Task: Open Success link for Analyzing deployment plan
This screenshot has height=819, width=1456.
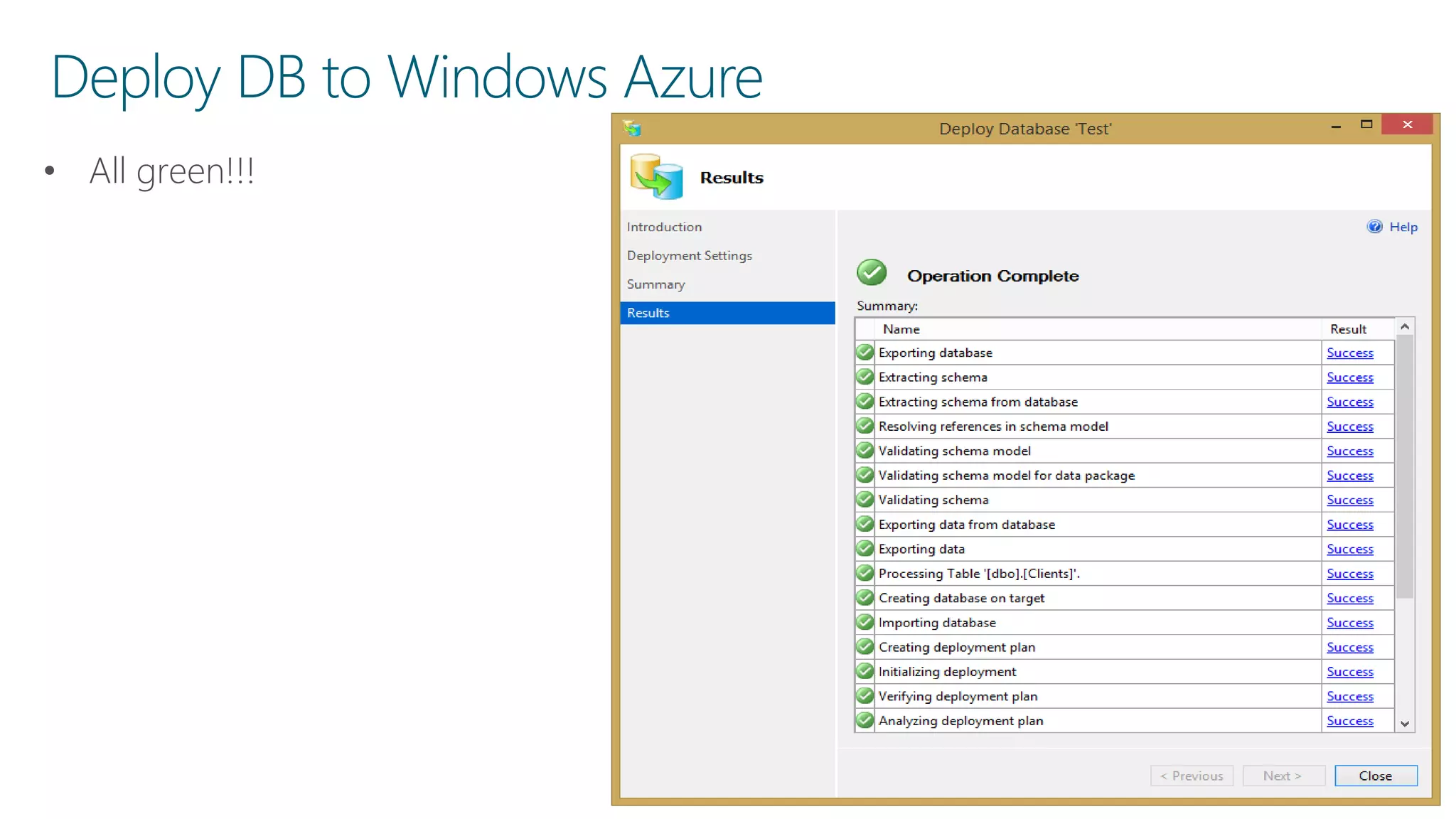Action: 1349,721
